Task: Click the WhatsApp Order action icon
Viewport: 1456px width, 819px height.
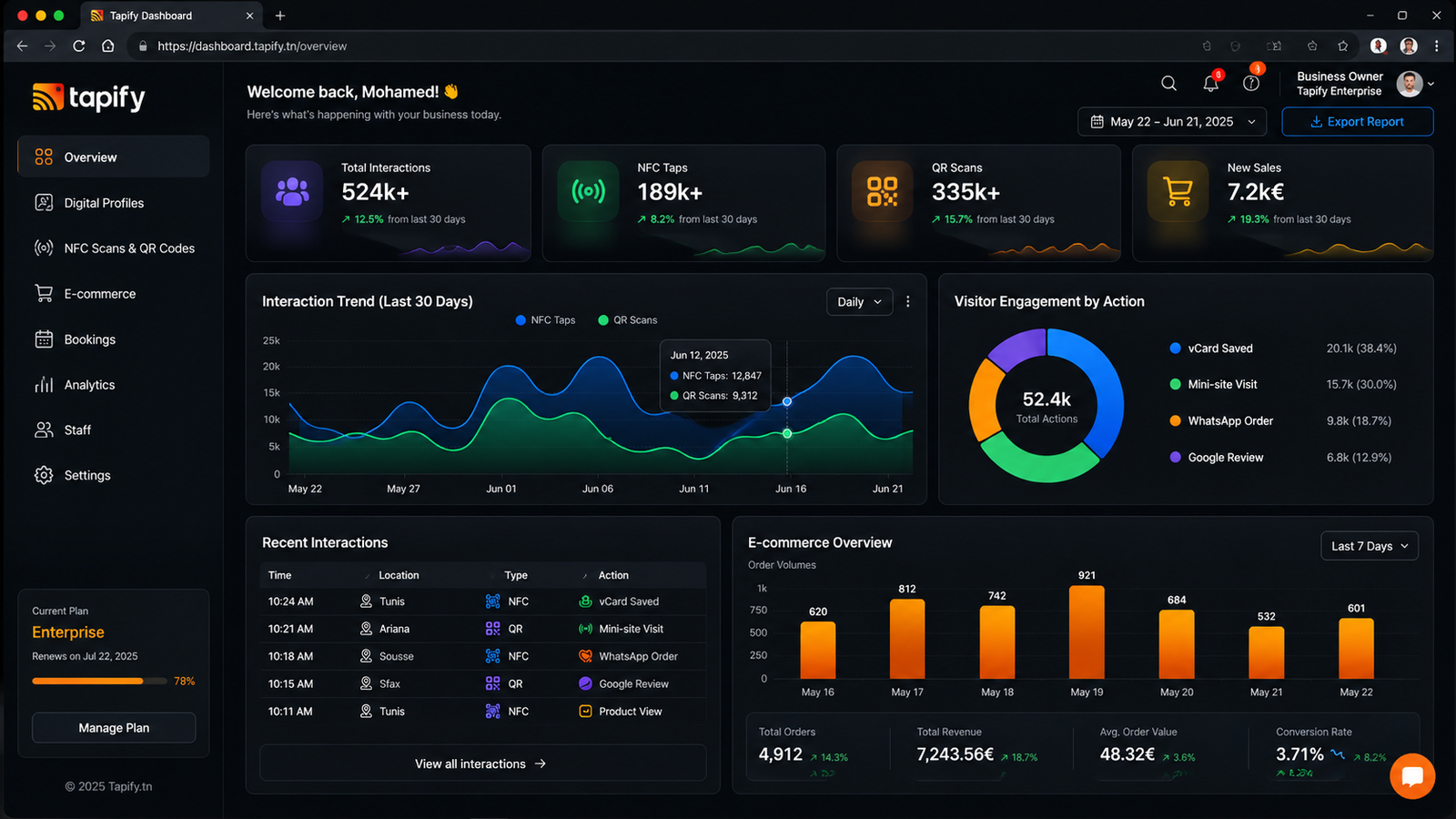Action: 585,656
